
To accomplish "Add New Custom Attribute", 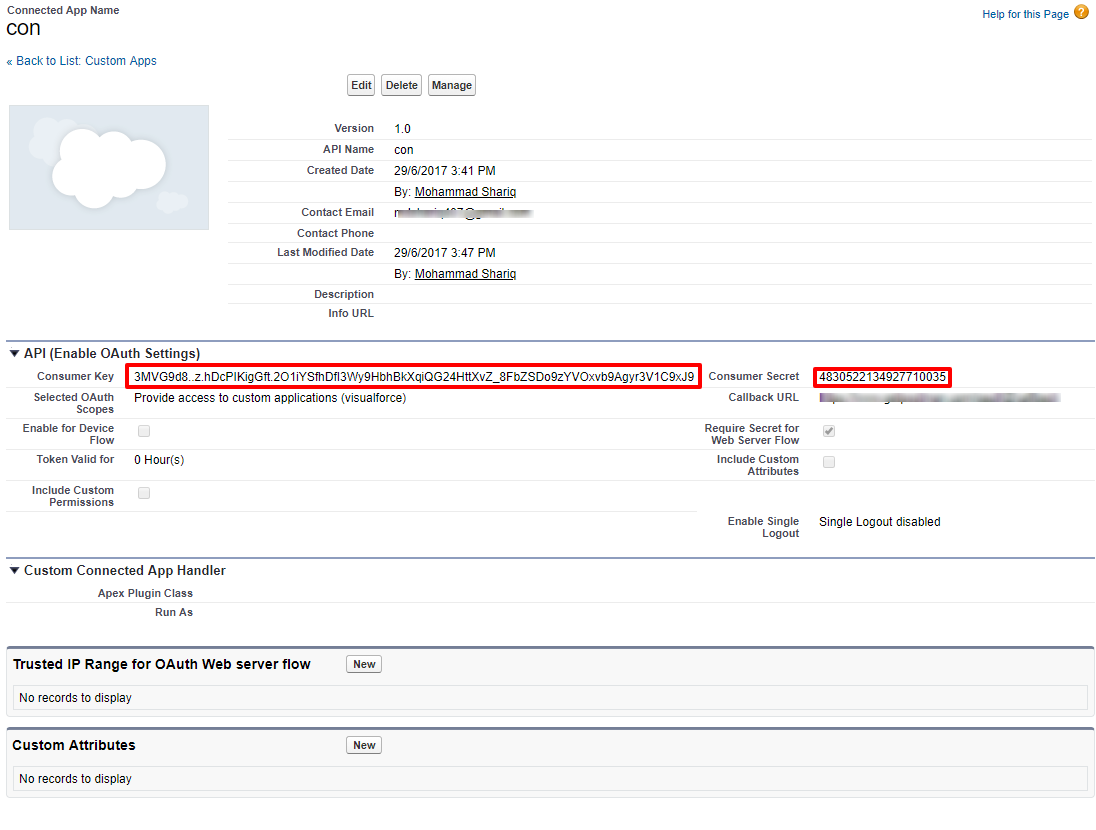I will tap(364, 745).
